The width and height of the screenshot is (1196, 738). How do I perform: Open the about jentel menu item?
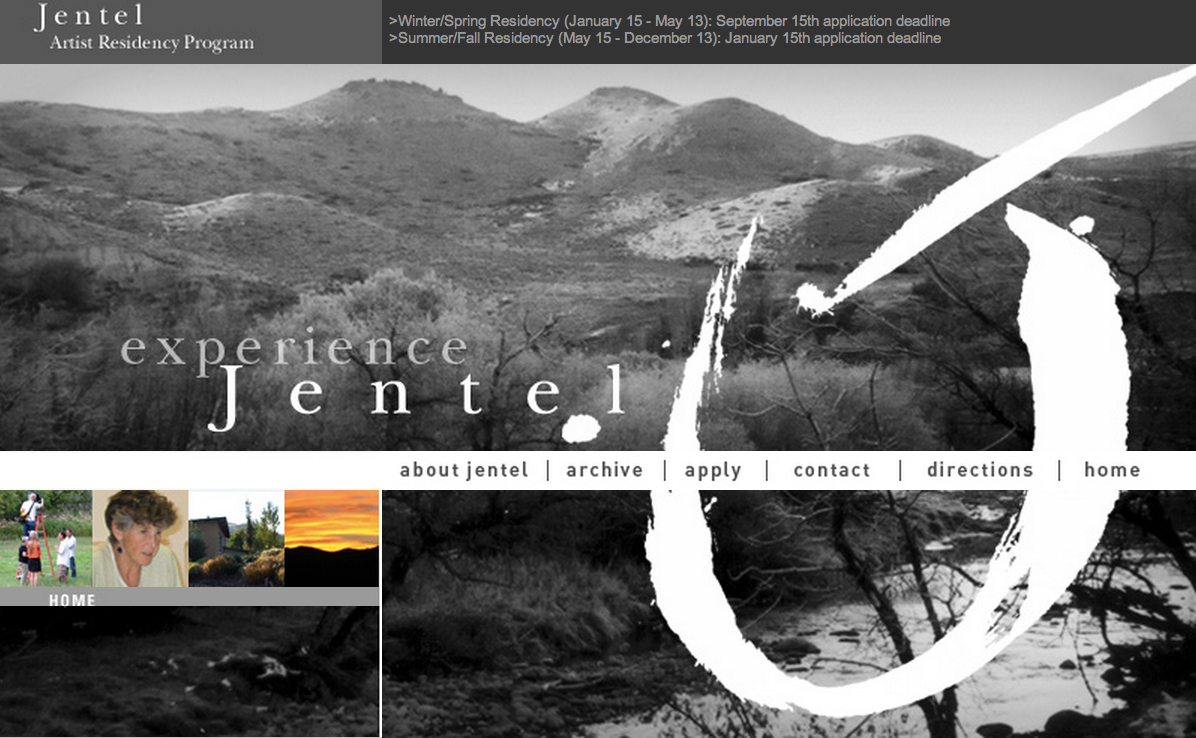[x=464, y=470]
